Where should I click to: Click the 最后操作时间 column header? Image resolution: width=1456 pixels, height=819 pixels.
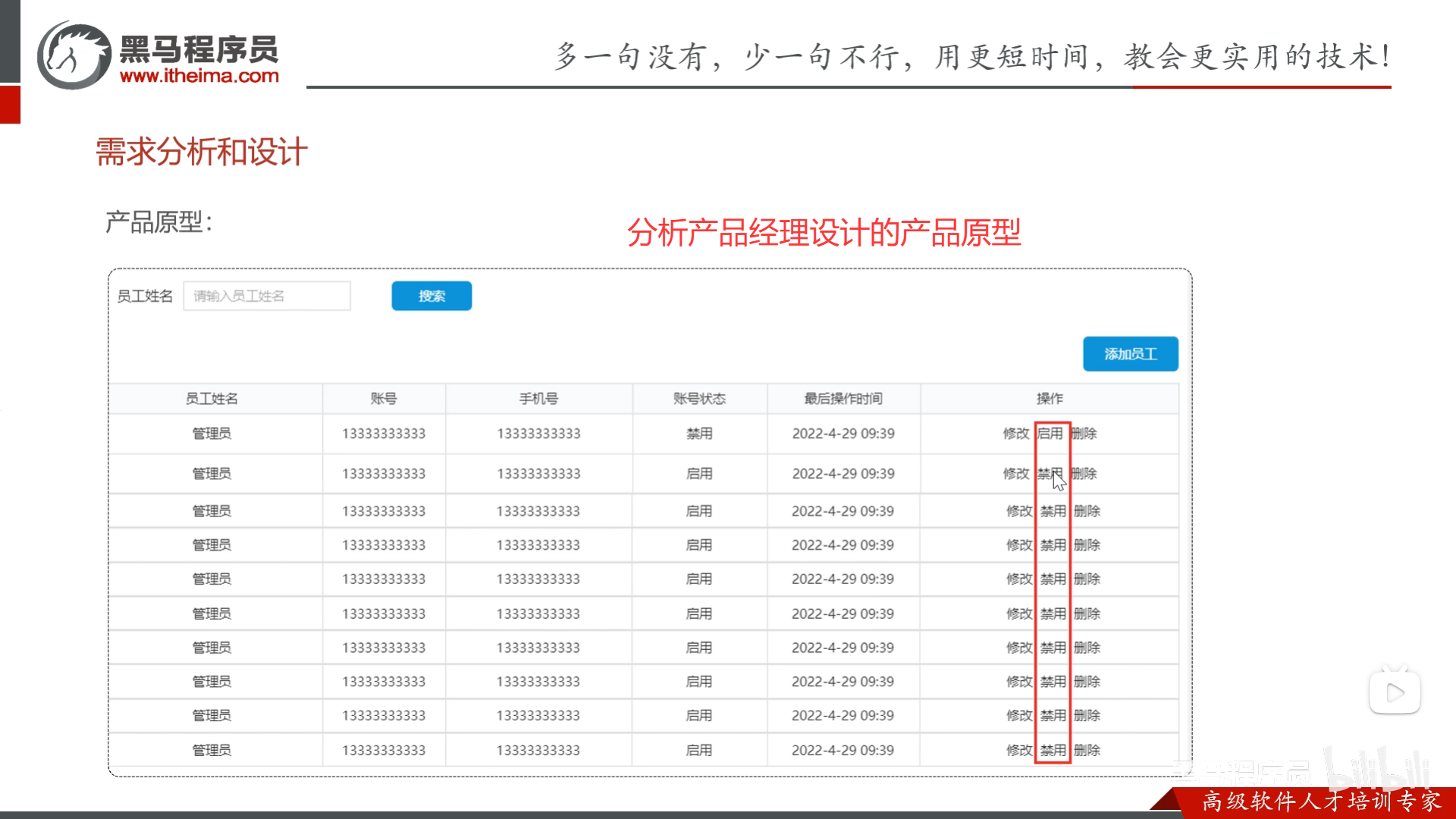pos(843,398)
